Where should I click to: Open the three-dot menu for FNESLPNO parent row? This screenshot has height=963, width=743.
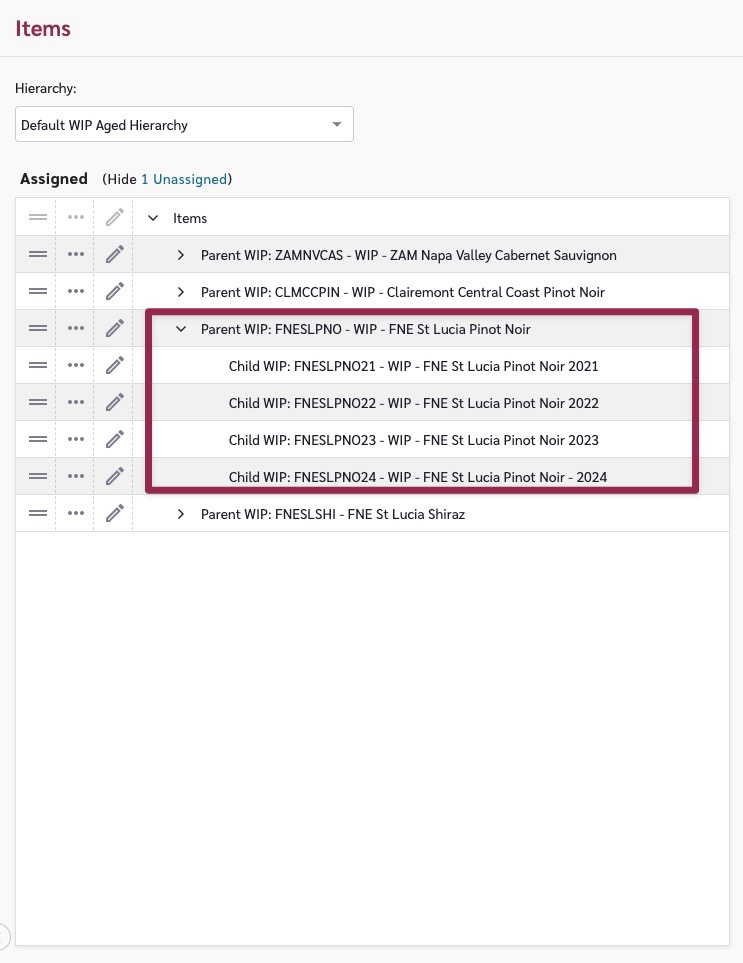pyautogui.click(x=76, y=329)
